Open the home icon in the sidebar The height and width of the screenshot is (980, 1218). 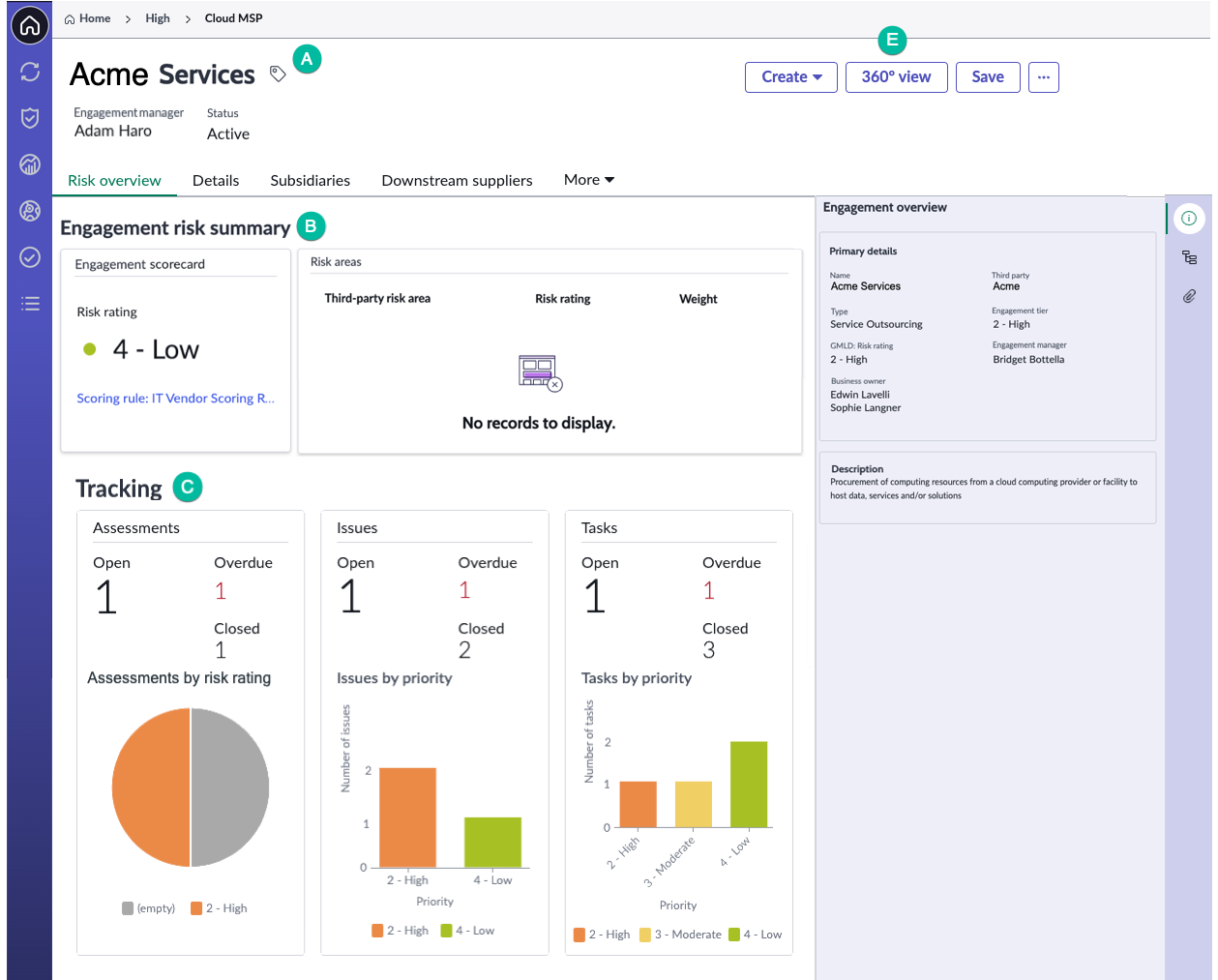[x=30, y=25]
